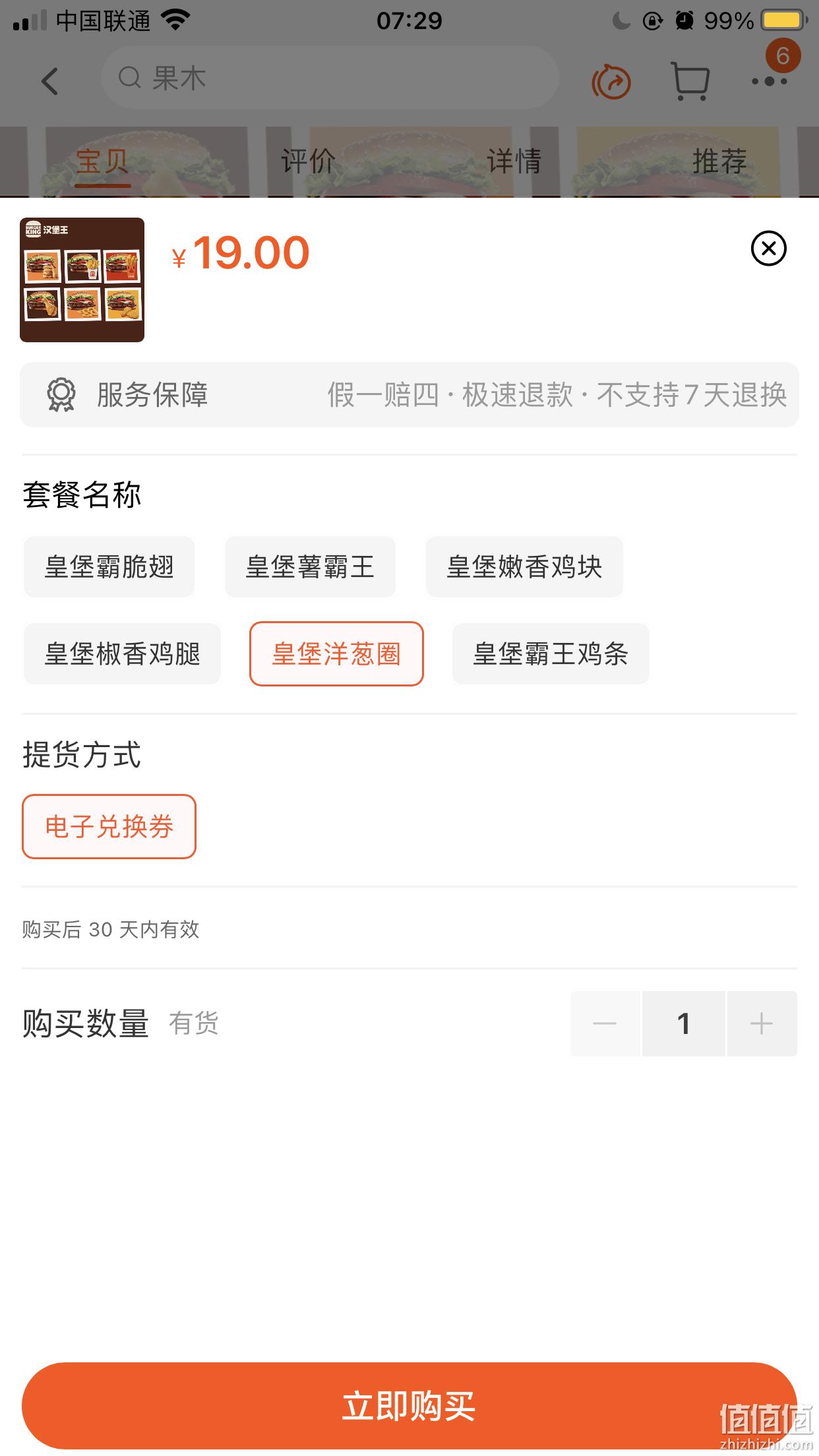Decrease purchase quantity with minus
Image resolution: width=819 pixels, height=1456 pixels.
(x=605, y=1023)
